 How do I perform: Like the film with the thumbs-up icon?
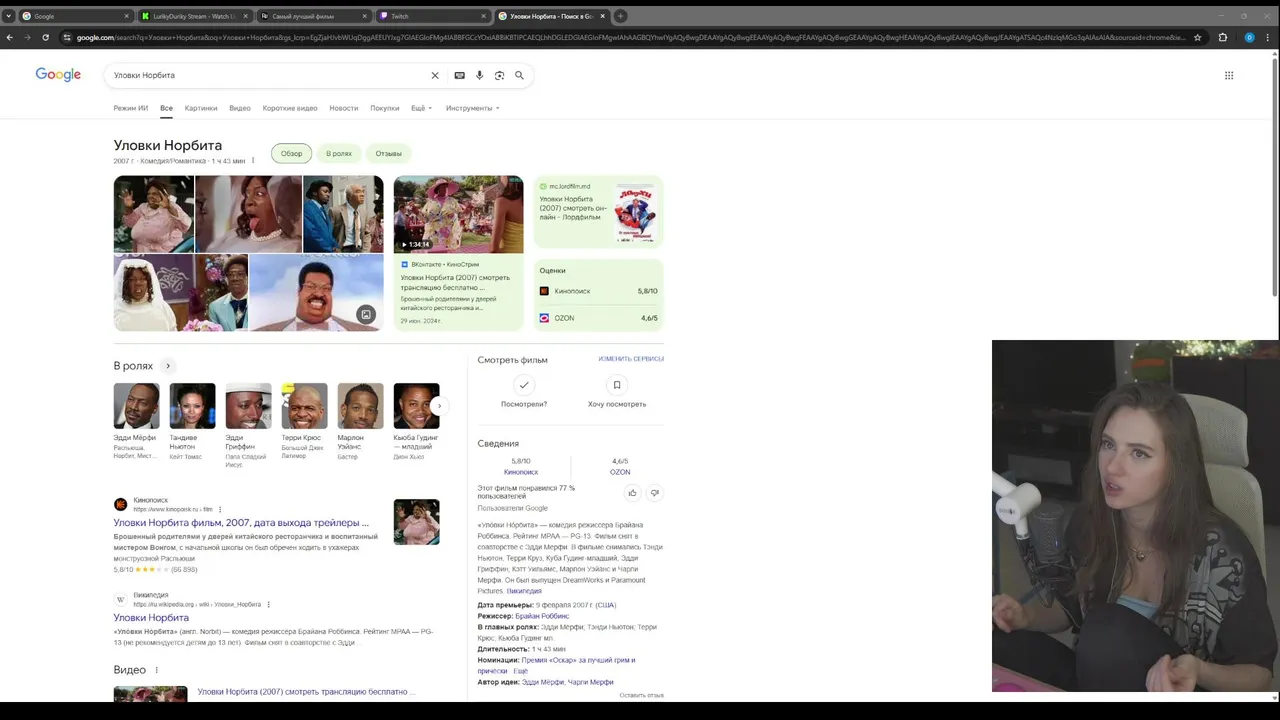tap(632, 493)
